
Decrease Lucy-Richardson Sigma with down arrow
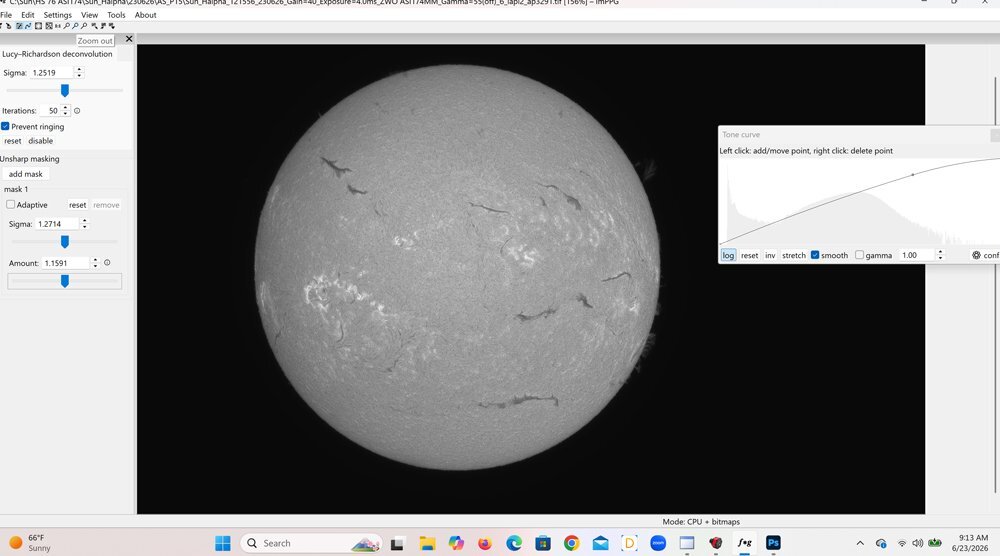click(79, 76)
